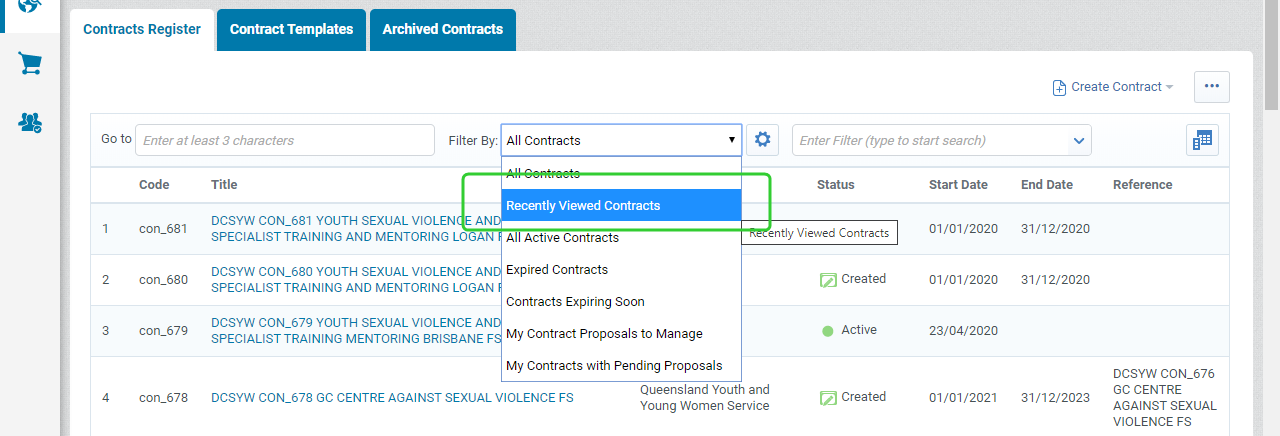
Task: Expand the Filter By All Contracts dropdown
Action: pos(621,140)
